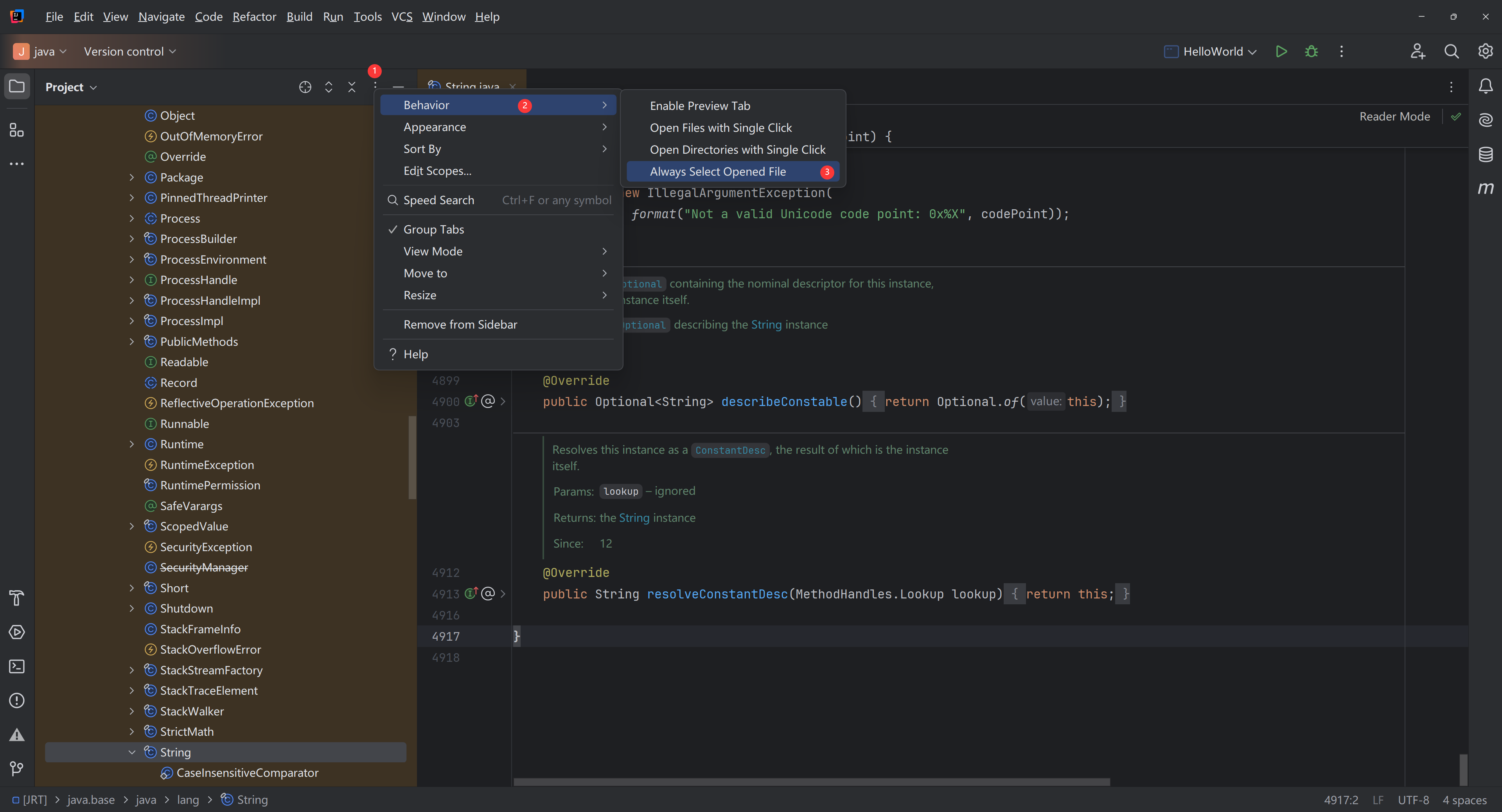The height and width of the screenshot is (812, 1502).
Task: Click the green Run button
Action: [x=1281, y=51]
